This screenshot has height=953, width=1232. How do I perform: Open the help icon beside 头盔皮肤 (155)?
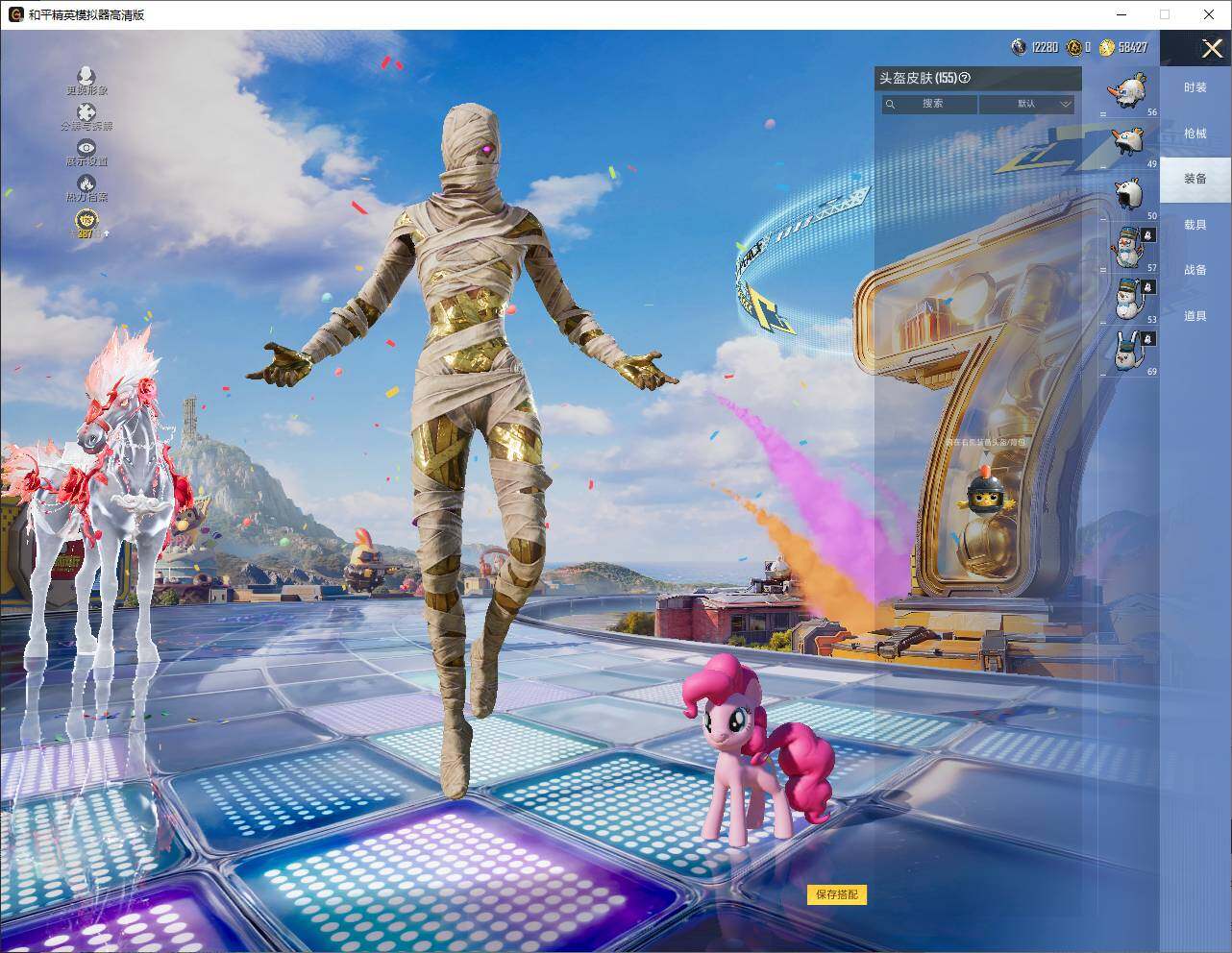(x=965, y=78)
